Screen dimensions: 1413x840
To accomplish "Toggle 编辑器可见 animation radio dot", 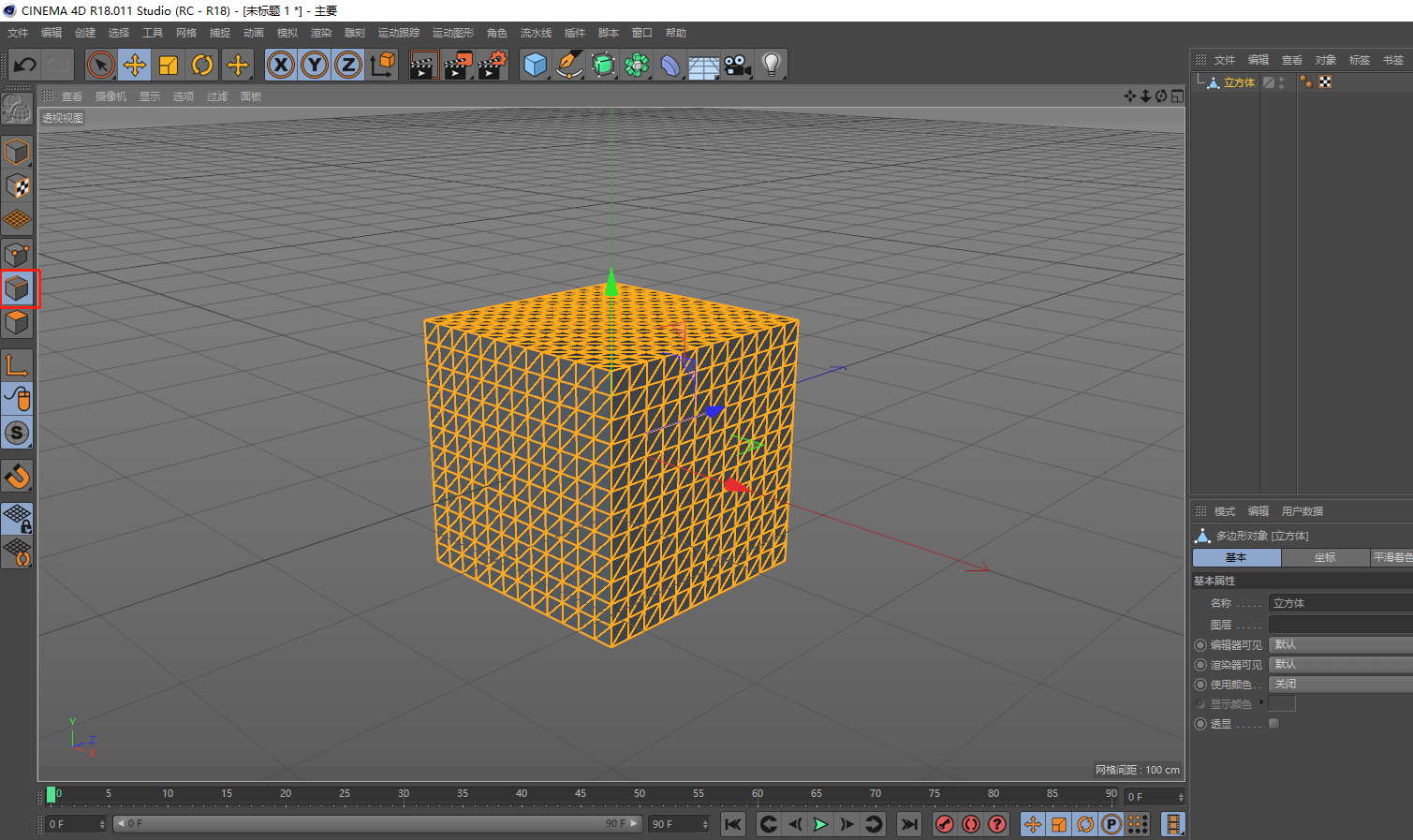I will [1200, 644].
